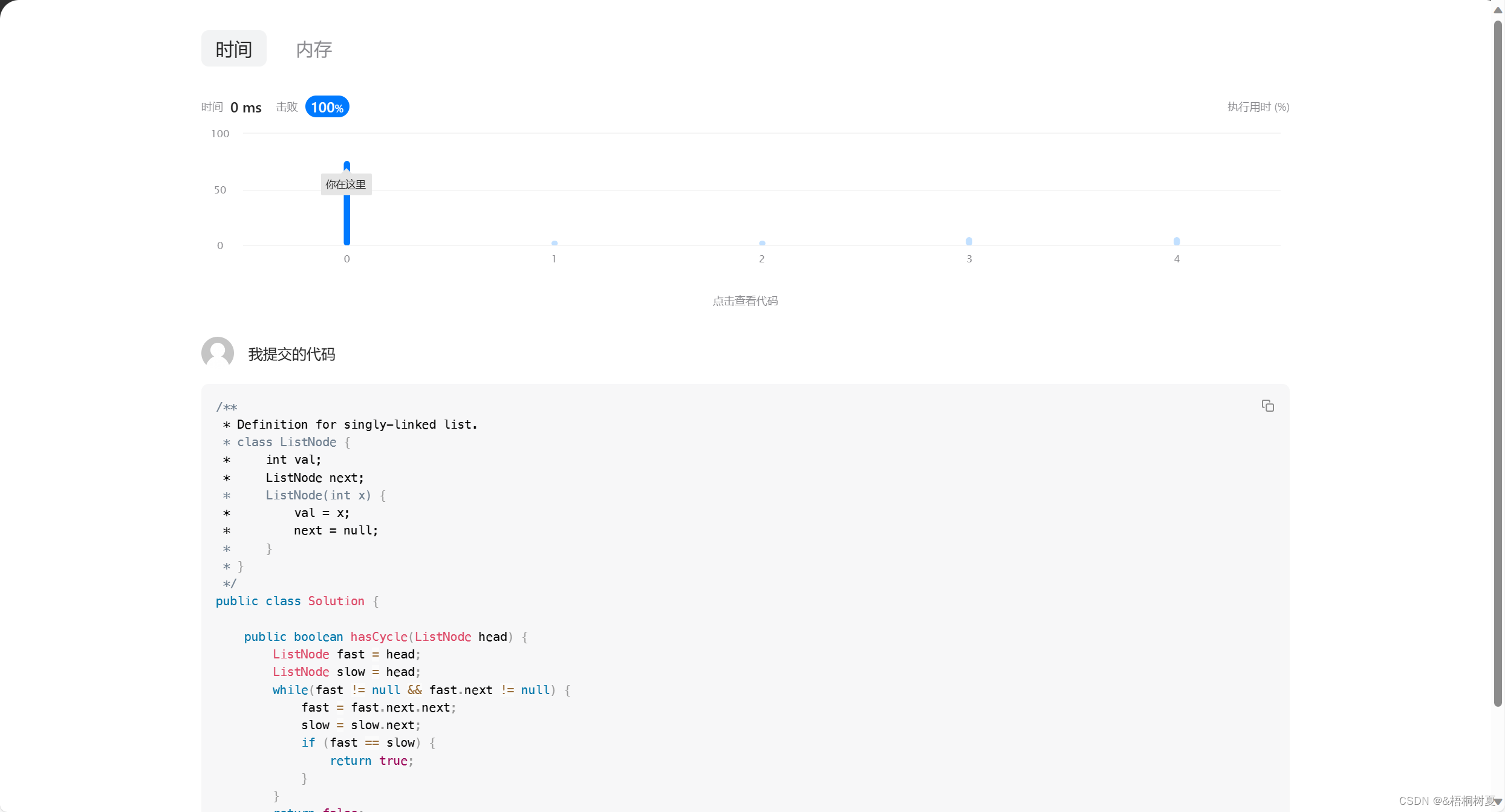Click the 我提交的代码 heading
This screenshot has width=1505, height=812.
[291, 354]
